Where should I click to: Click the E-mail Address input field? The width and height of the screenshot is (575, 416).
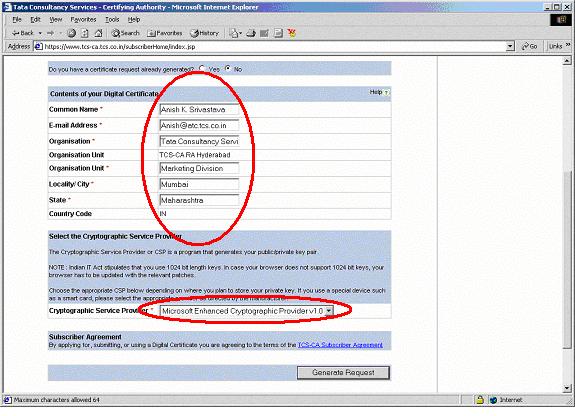199,125
